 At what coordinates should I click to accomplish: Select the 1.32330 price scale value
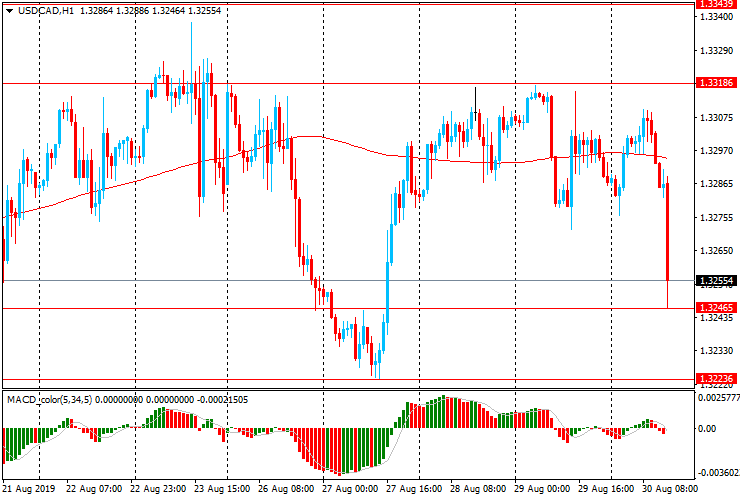(x=717, y=351)
